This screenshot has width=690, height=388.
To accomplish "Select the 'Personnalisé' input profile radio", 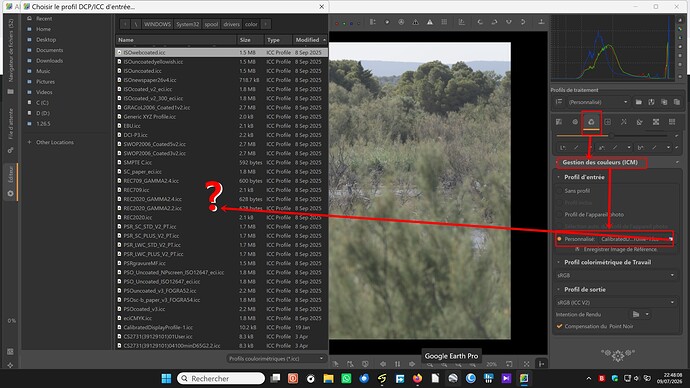I will coord(559,239).
